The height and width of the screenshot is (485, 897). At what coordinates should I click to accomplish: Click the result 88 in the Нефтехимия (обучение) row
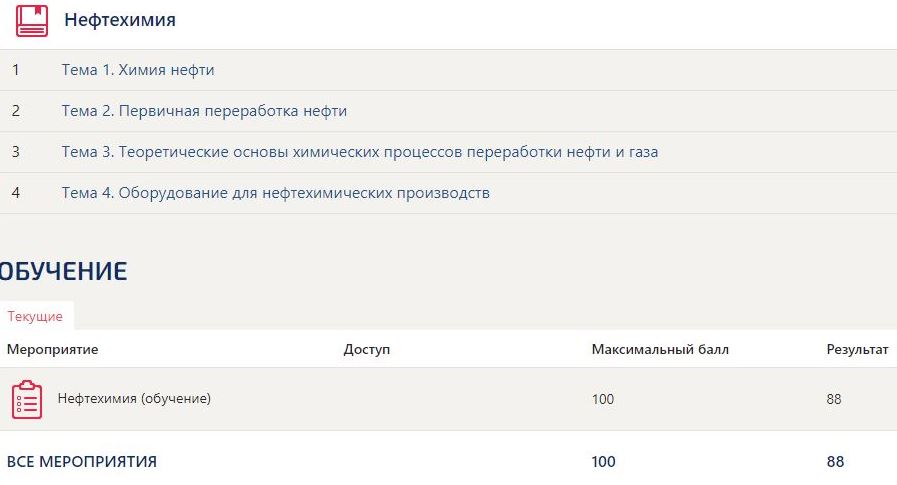click(x=834, y=399)
